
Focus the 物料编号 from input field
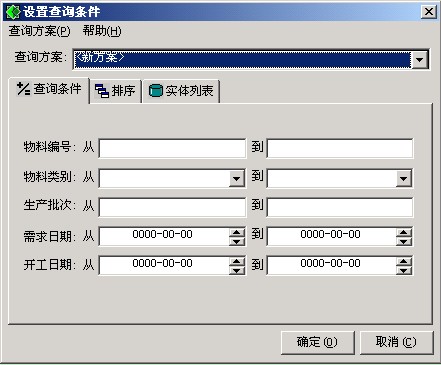(172, 149)
